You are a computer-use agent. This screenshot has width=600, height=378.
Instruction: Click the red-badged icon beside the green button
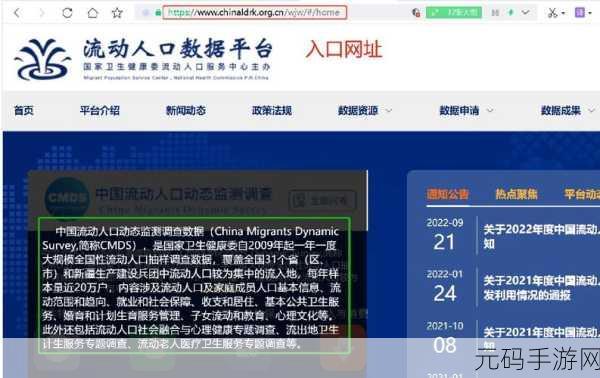[416, 13]
